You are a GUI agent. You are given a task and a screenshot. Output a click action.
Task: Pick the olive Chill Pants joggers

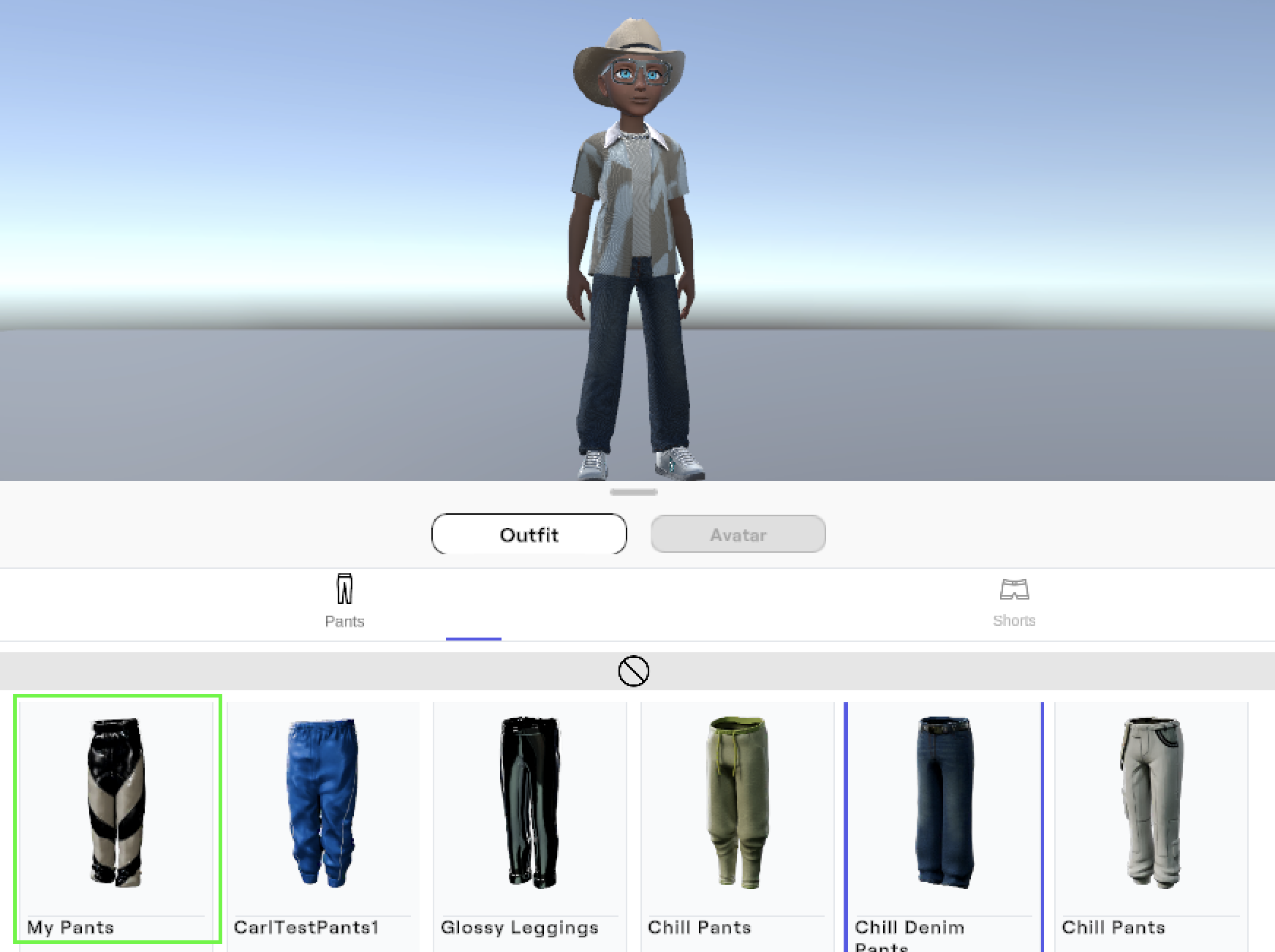point(736,804)
